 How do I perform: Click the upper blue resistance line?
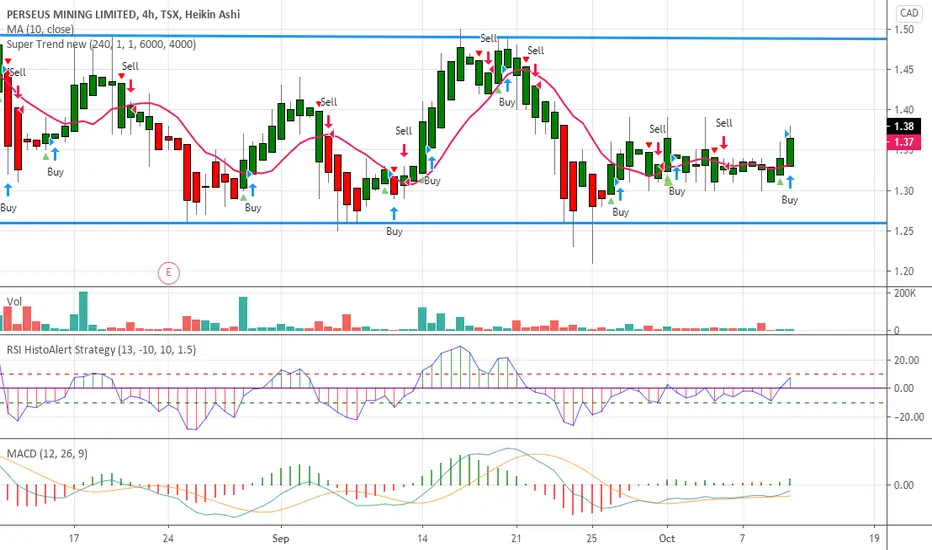(443, 37)
